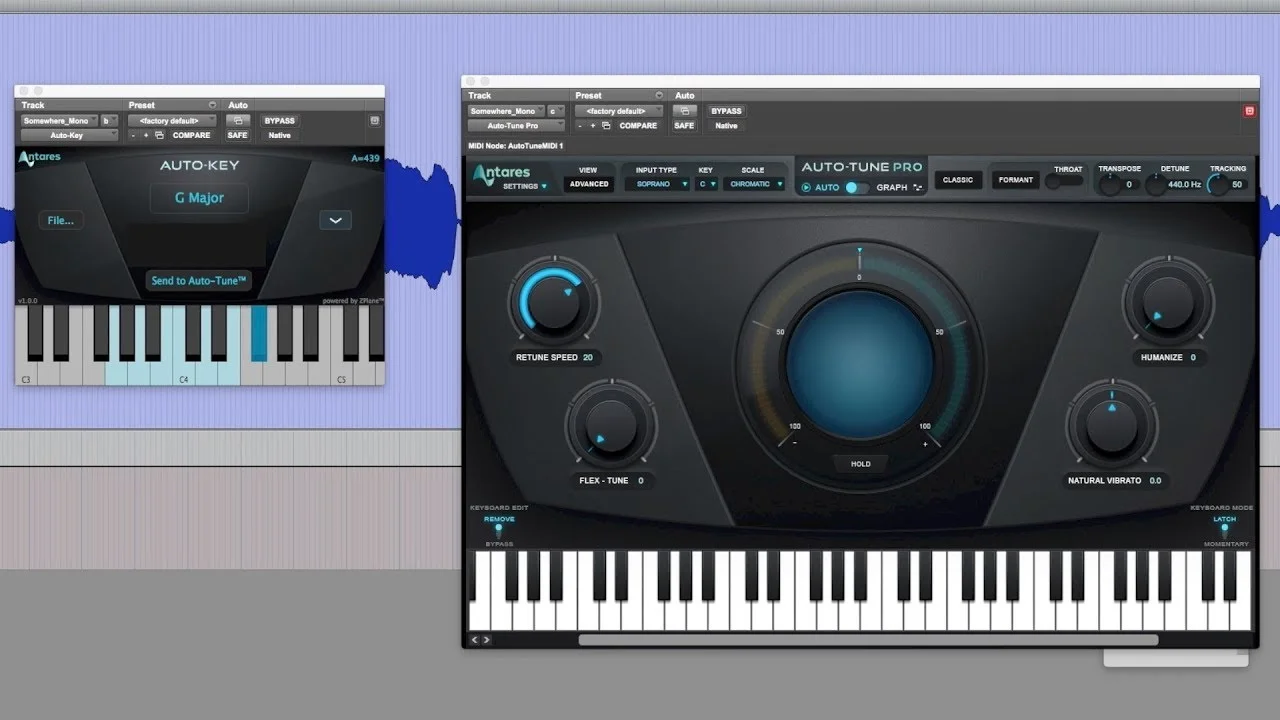The width and height of the screenshot is (1280, 720).
Task: Toggle Keyboard Mode Latch/Momentary switch
Action: click(1225, 530)
